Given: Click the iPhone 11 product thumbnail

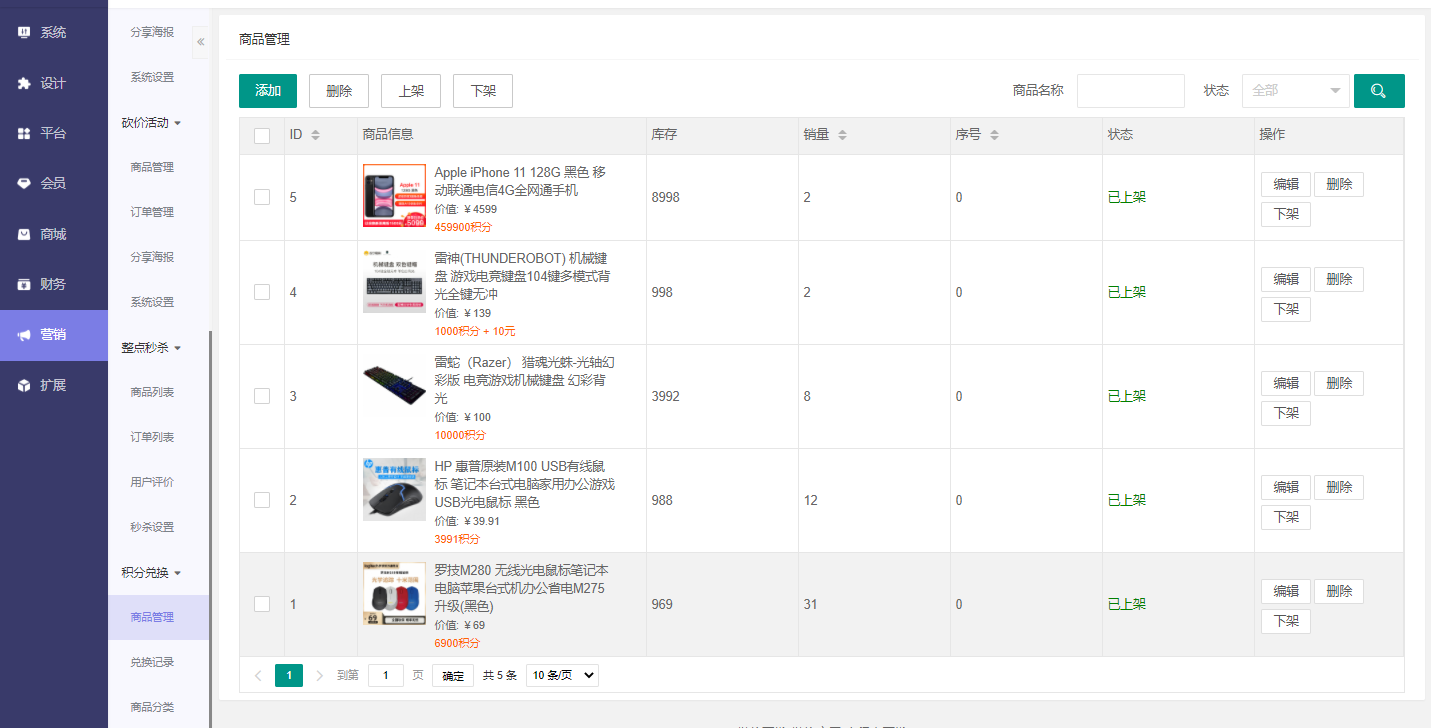Looking at the screenshot, I should tap(394, 196).
